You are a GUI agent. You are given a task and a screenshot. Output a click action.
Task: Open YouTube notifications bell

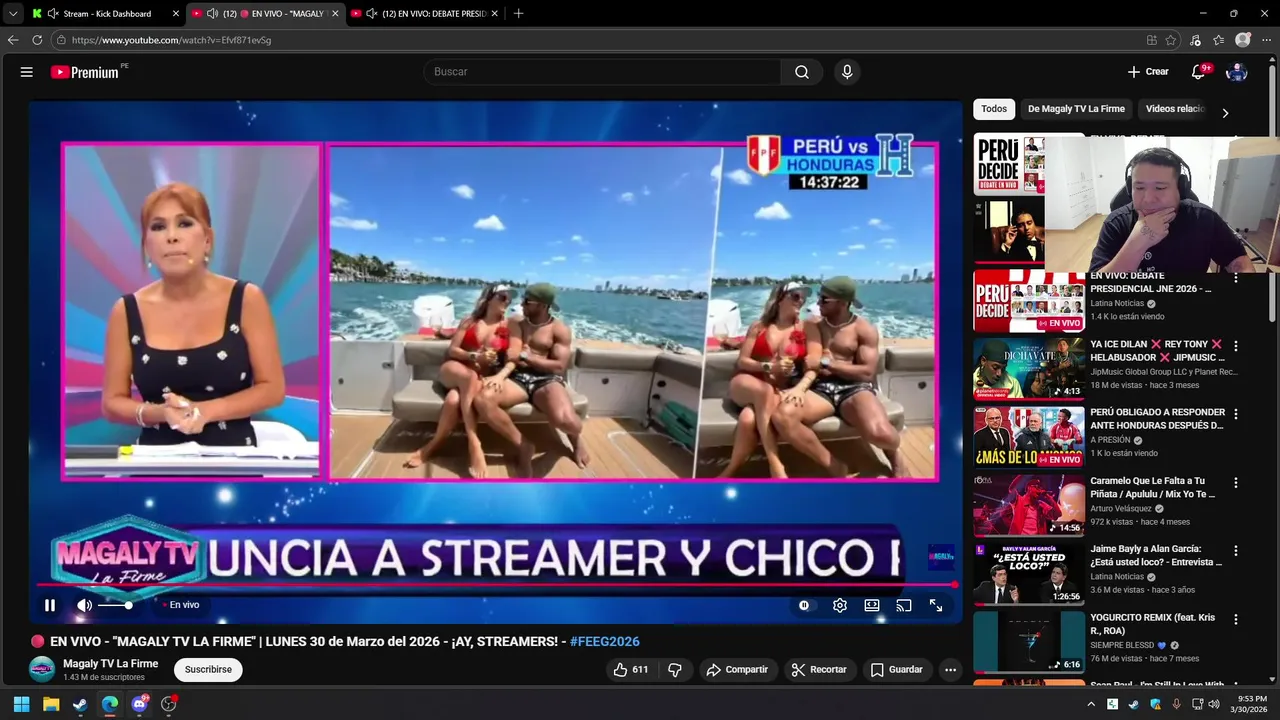pyautogui.click(x=1198, y=72)
